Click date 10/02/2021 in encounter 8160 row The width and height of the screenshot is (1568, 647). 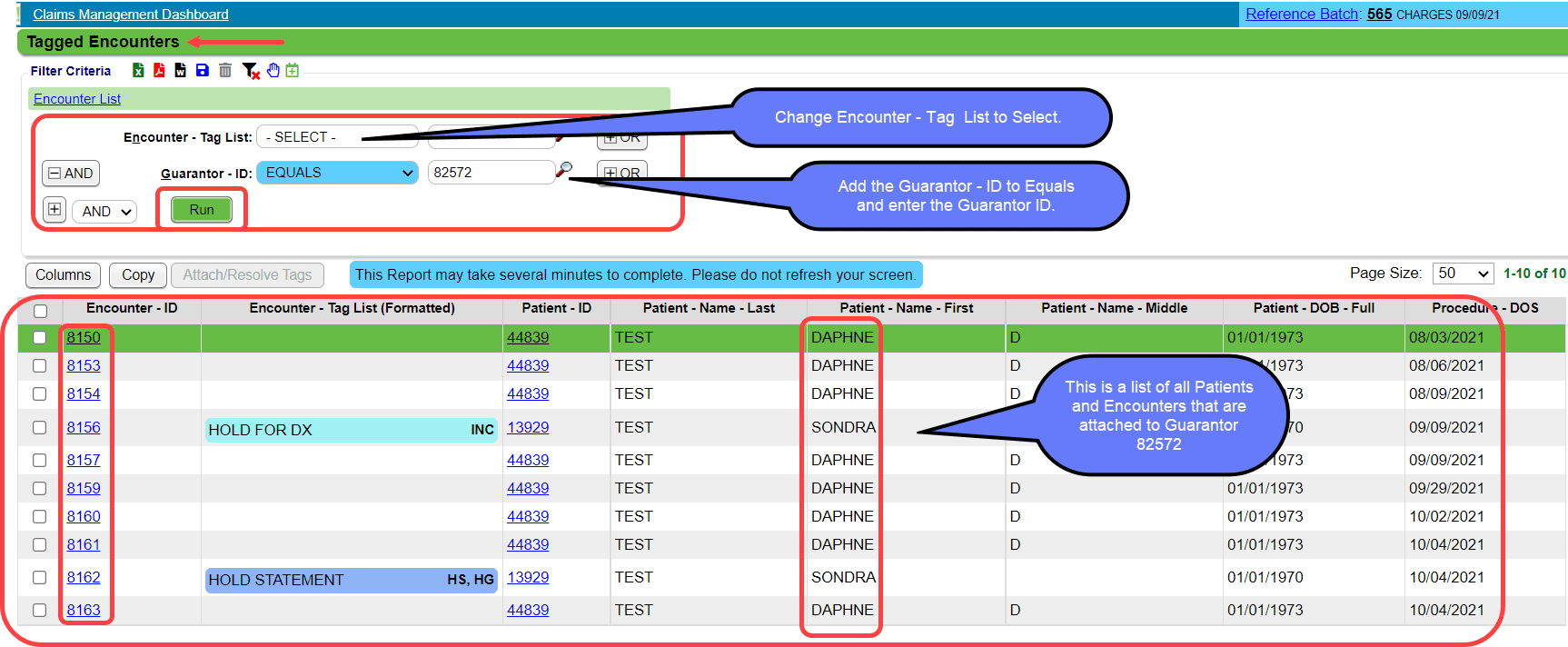pyautogui.click(x=1447, y=516)
